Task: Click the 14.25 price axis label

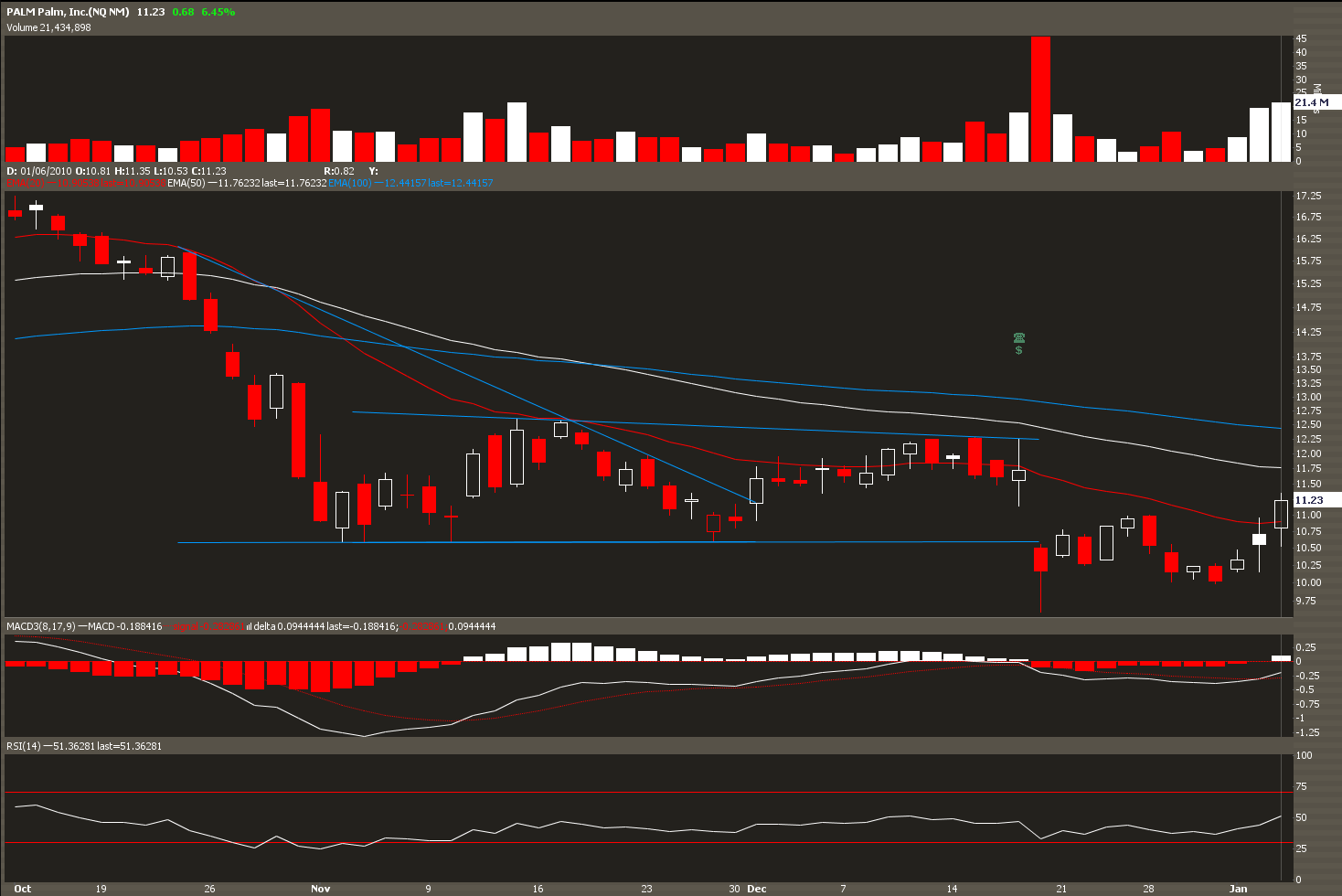Action: tap(1308, 333)
